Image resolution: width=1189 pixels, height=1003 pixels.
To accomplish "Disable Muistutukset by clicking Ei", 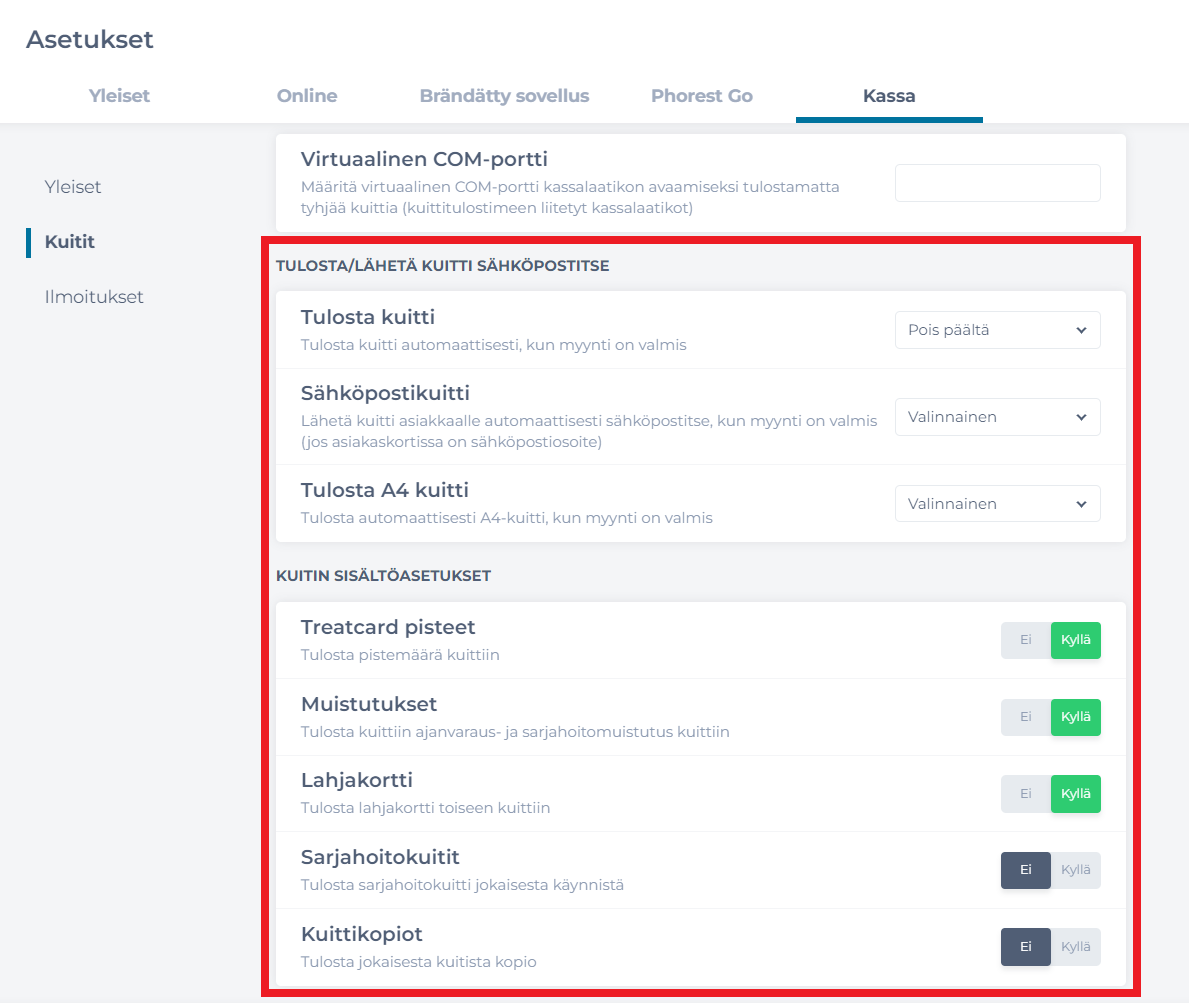I will point(1026,717).
